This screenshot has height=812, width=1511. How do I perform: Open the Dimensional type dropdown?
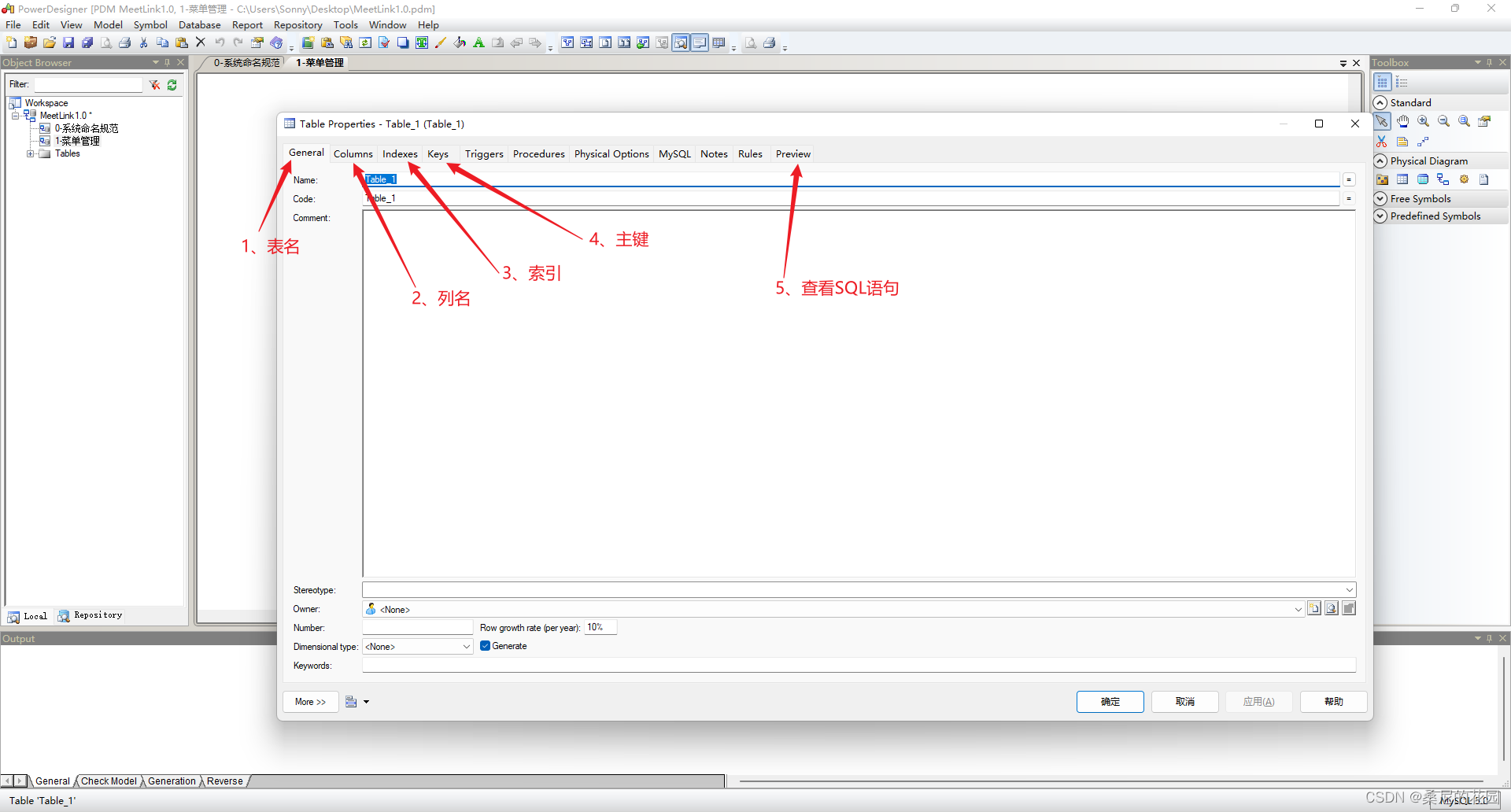[x=467, y=646]
